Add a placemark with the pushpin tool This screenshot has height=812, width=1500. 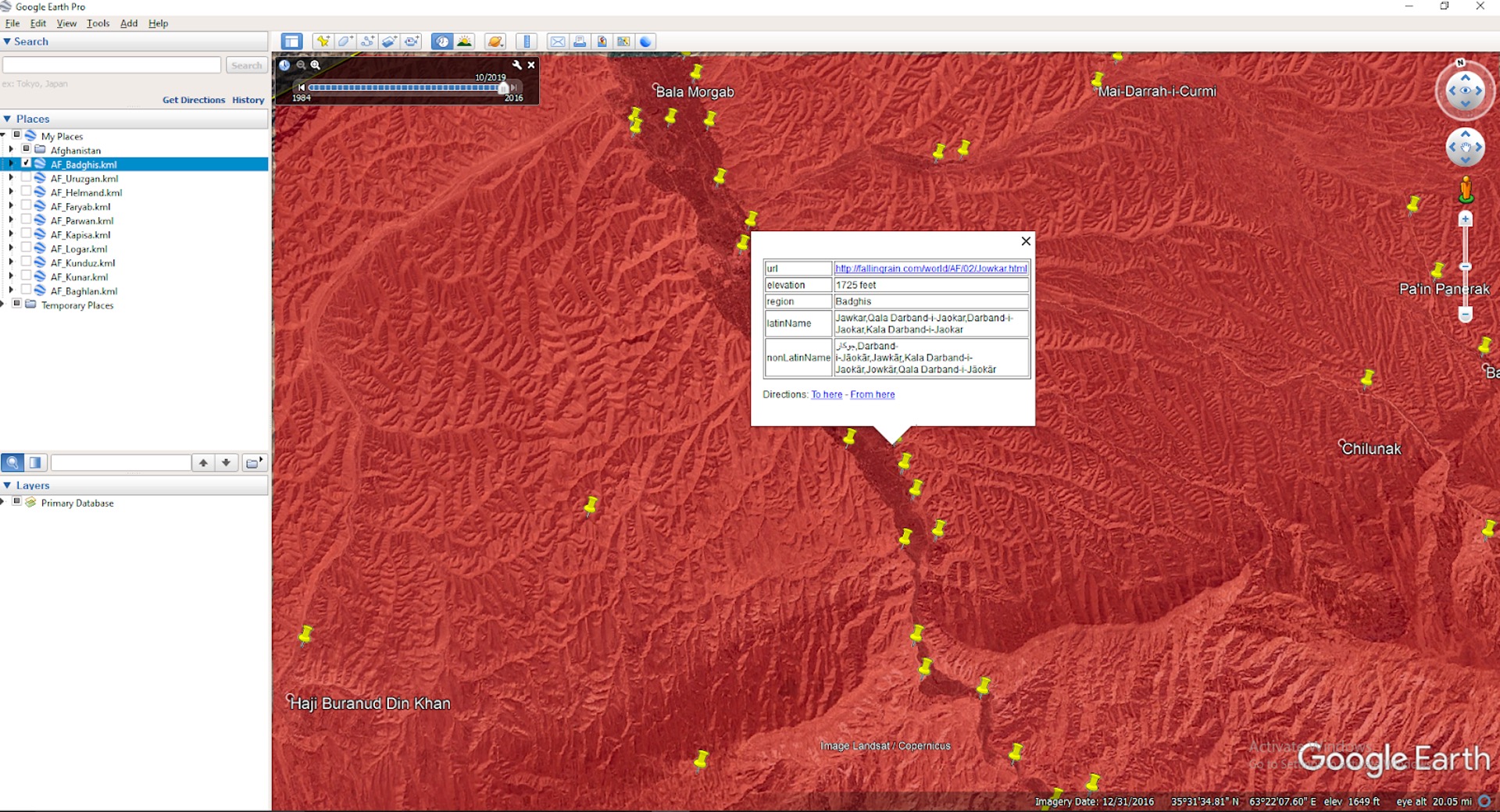323,41
